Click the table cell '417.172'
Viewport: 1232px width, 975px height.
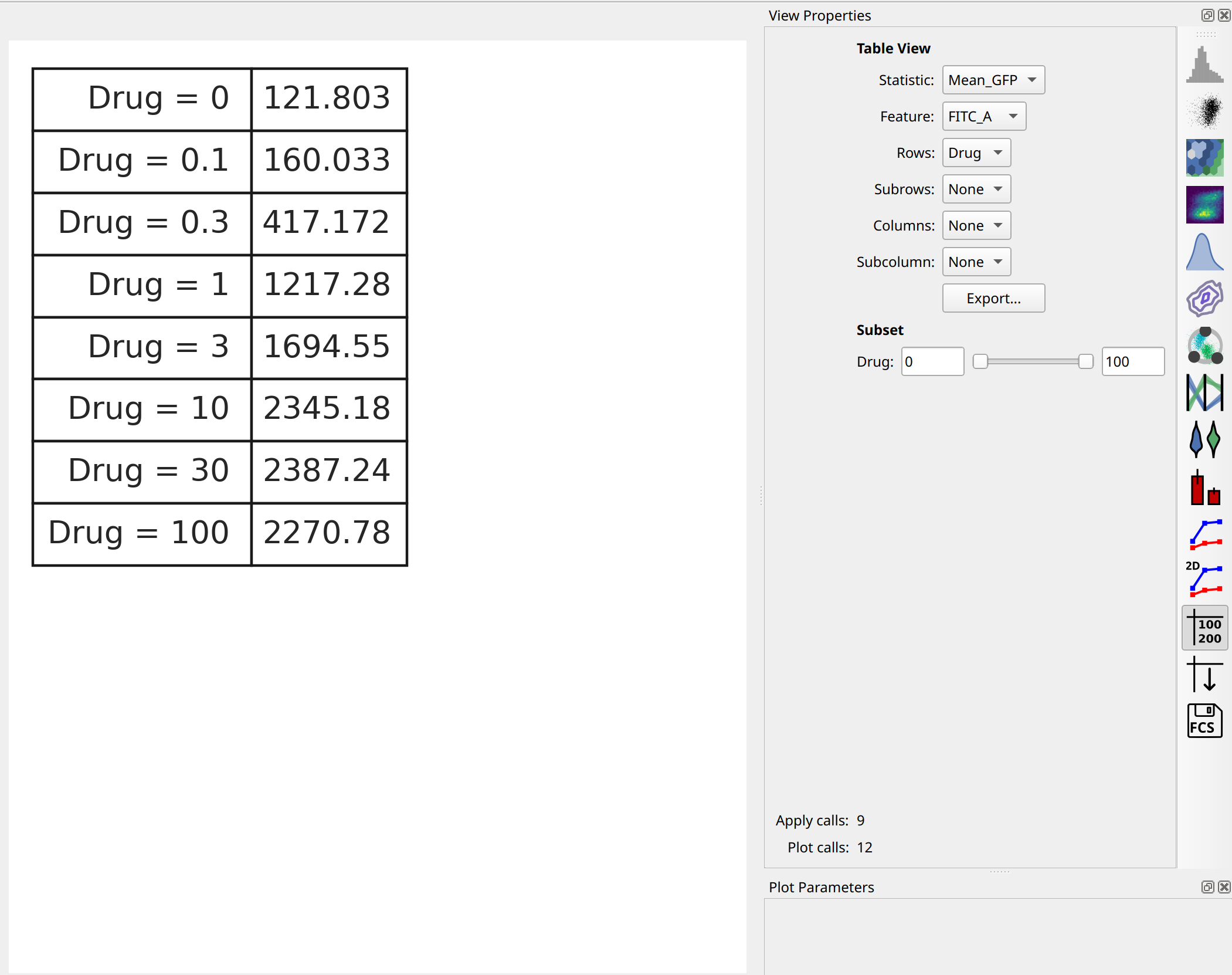[x=329, y=224]
